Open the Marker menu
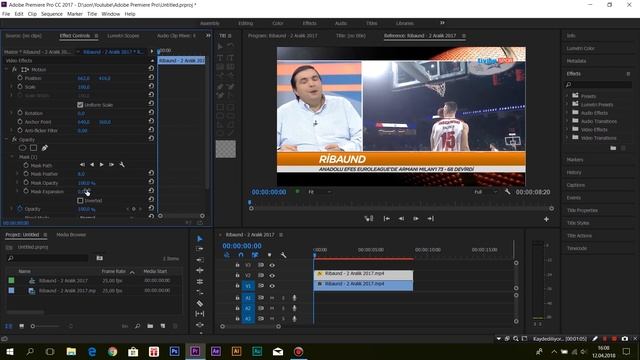Viewport: 640px width, 360px height. coord(75,14)
